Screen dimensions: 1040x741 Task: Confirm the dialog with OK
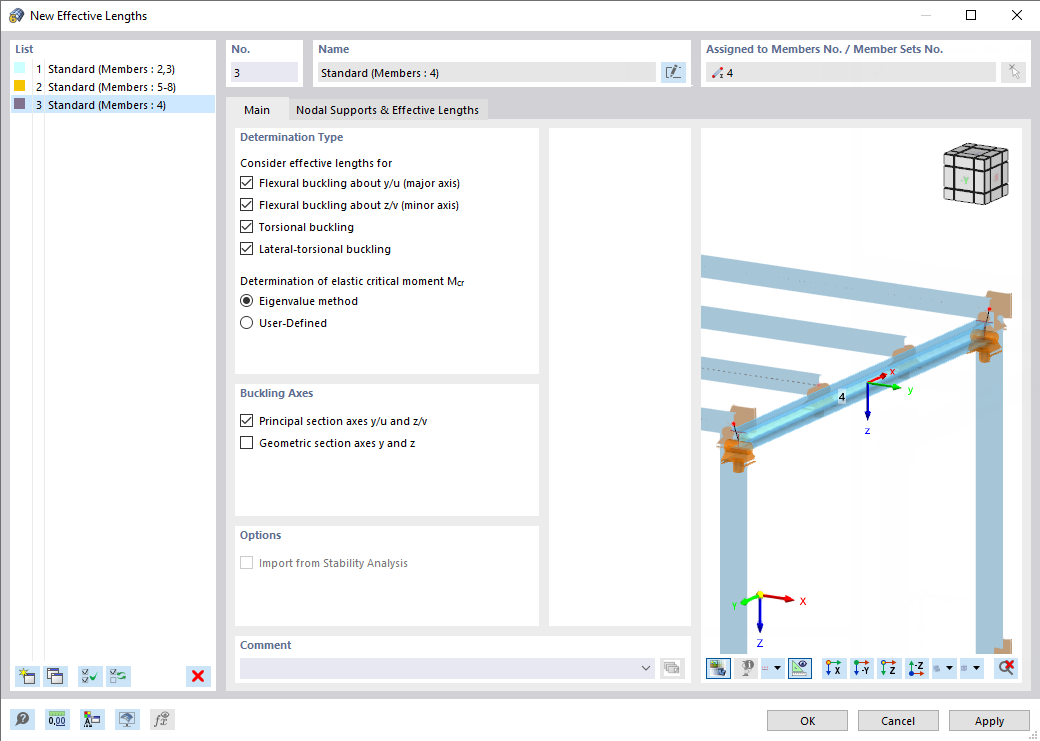[806, 720]
